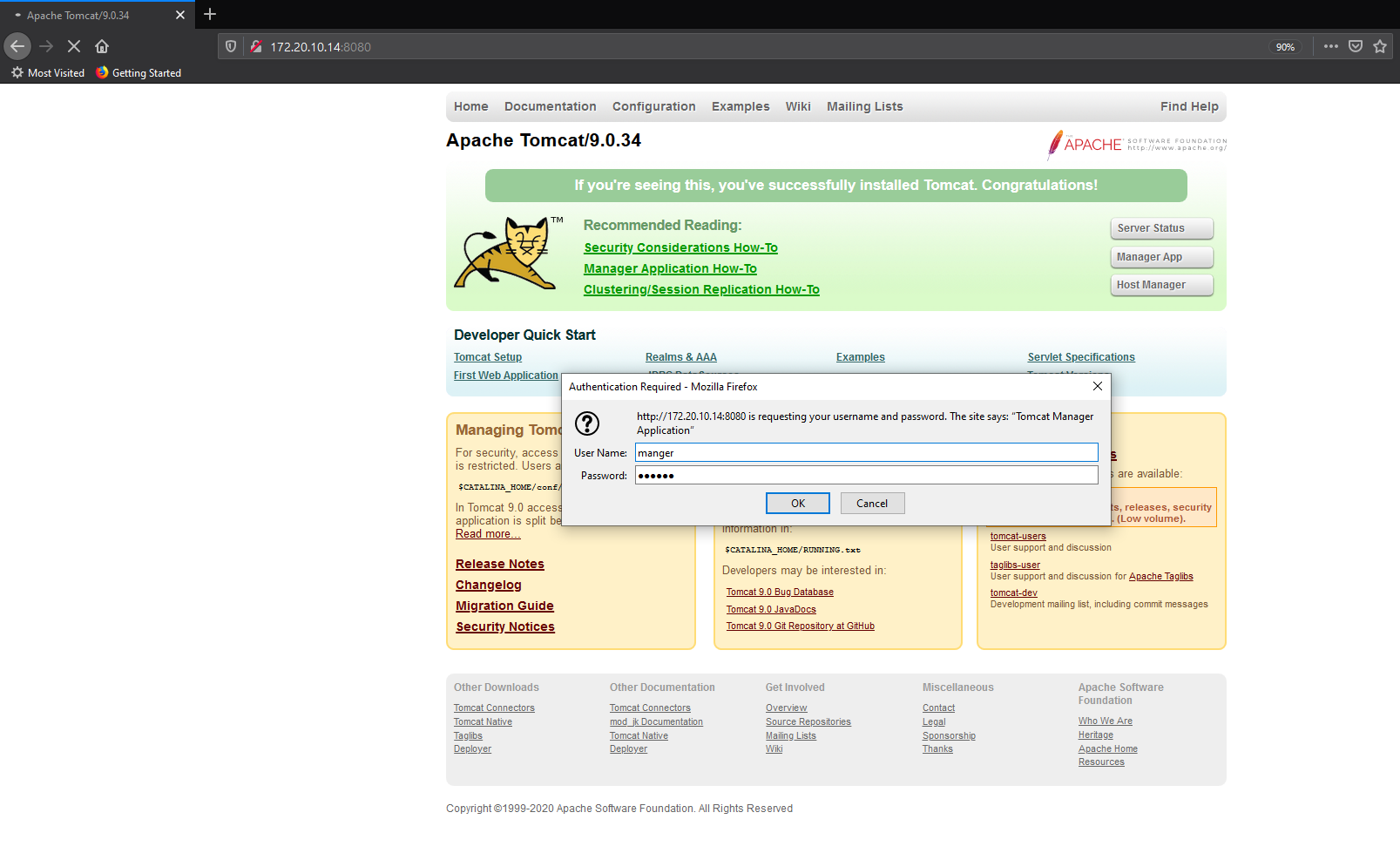
Task: Open the Mailing Lists nav item
Action: tap(865, 106)
